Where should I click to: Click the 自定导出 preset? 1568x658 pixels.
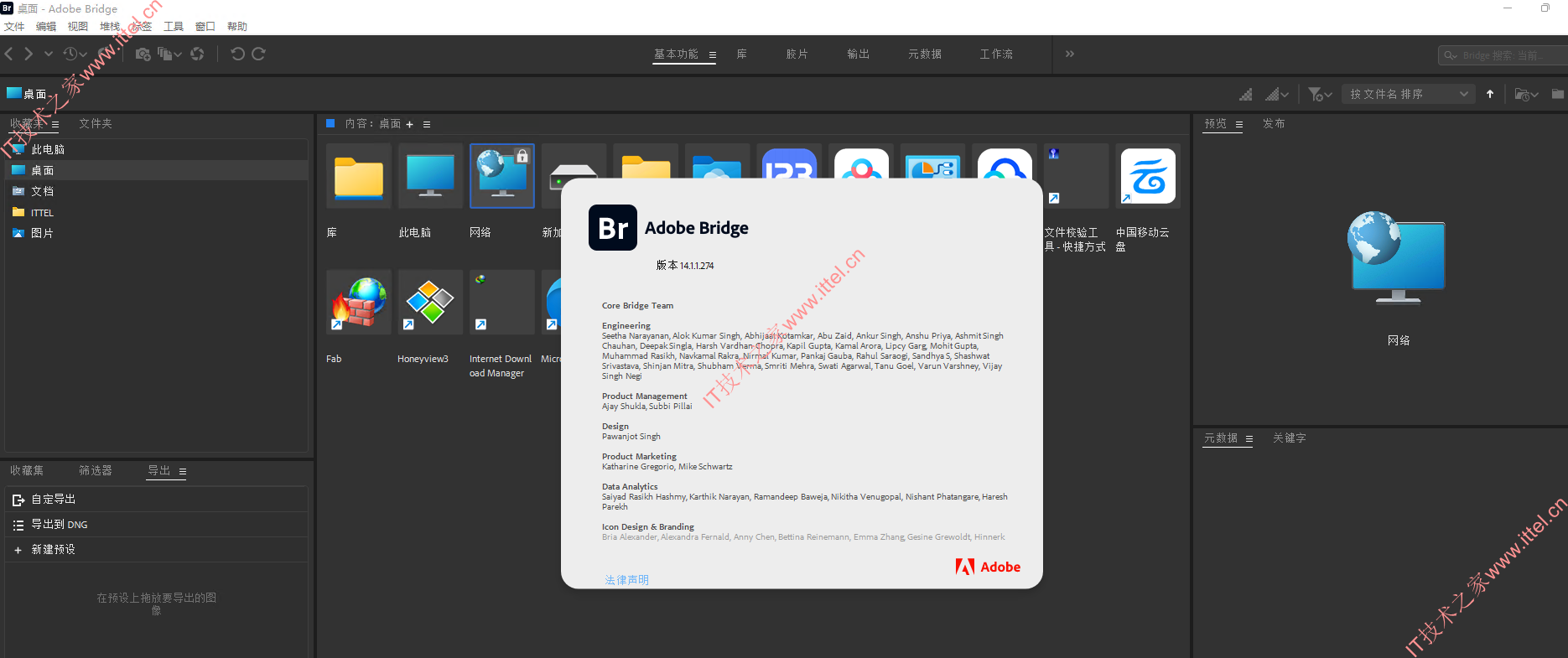(156, 500)
